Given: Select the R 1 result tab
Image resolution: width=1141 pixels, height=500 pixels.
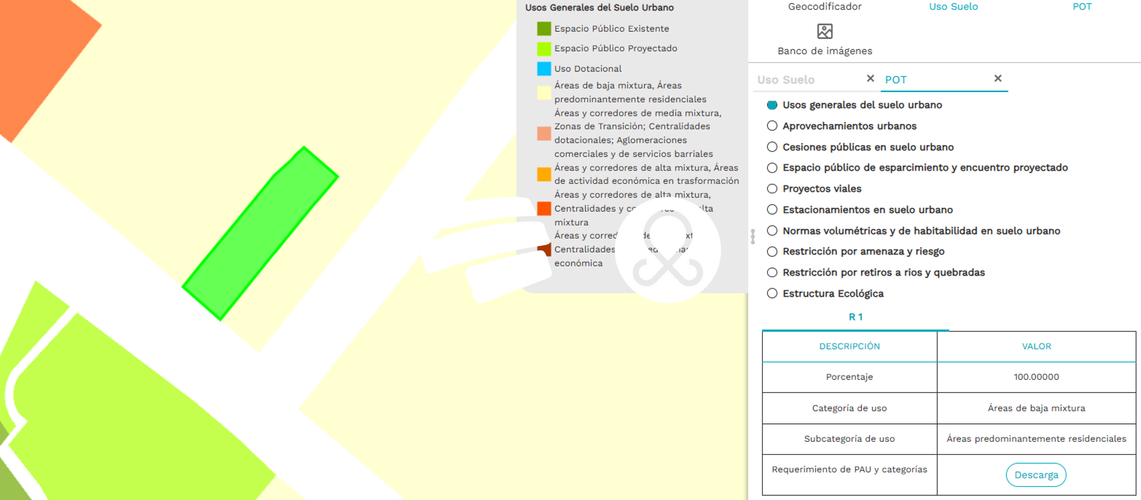Looking at the screenshot, I should (855, 317).
